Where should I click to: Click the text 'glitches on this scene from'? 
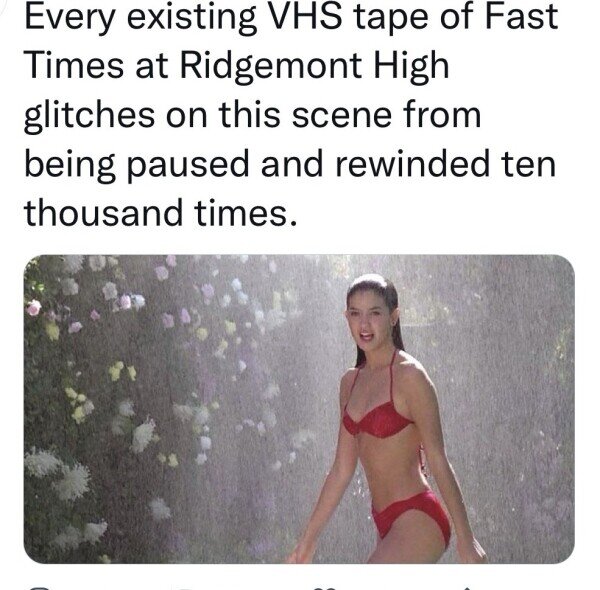click(253, 115)
